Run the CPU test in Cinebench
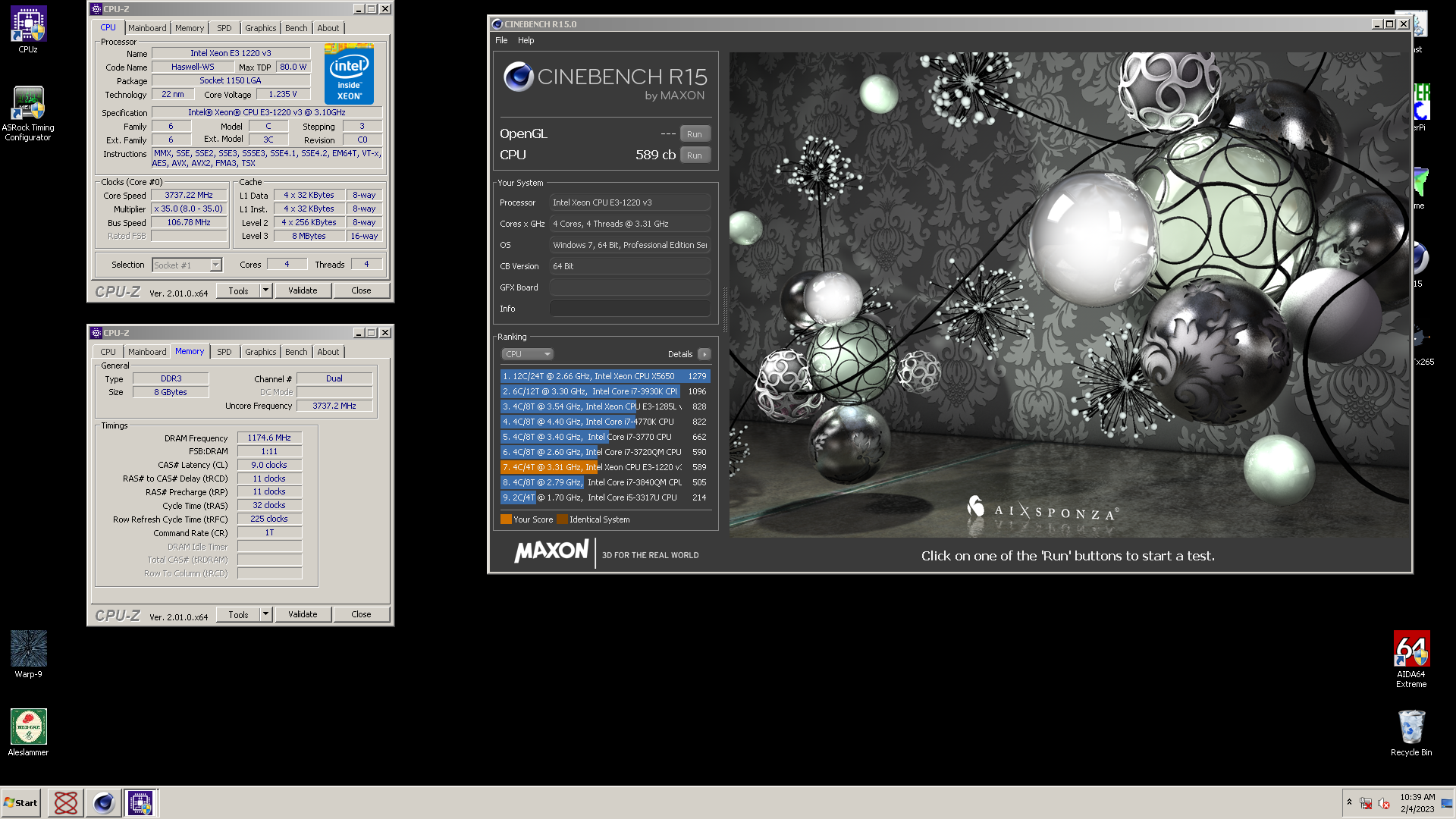The width and height of the screenshot is (1456, 819). [695, 155]
